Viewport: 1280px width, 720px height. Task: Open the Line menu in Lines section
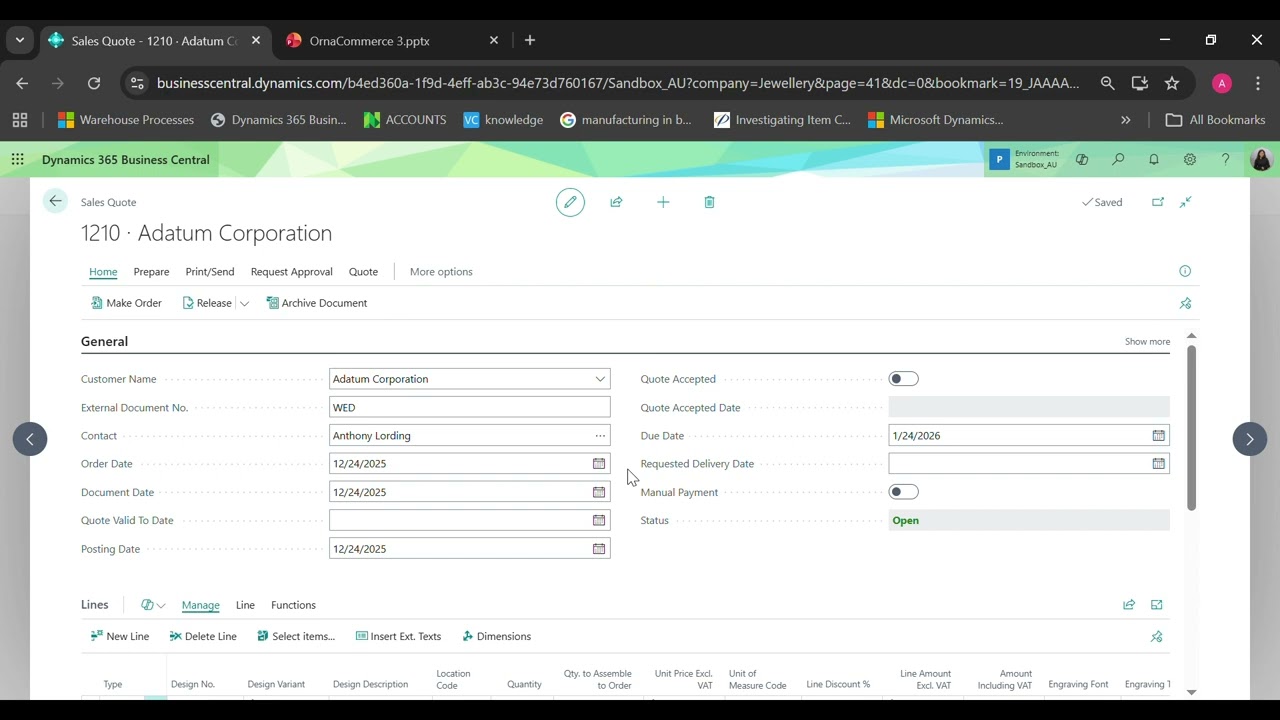coord(245,605)
